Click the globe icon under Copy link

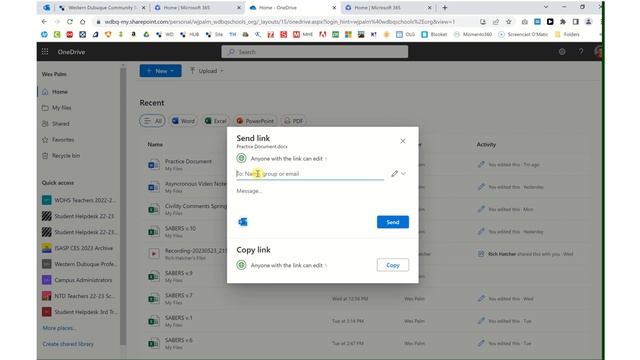(x=241, y=265)
